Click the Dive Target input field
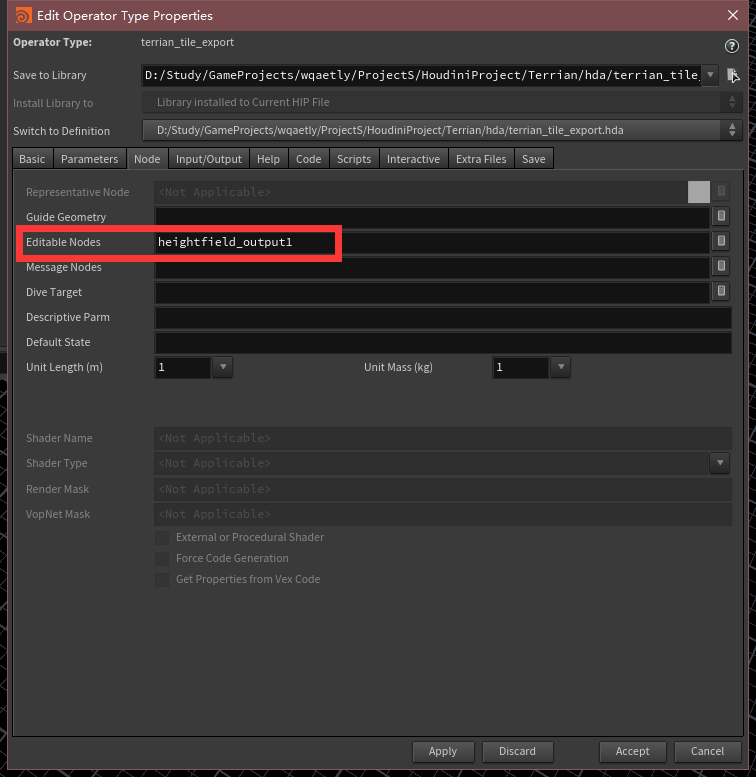The width and height of the screenshot is (756, 777). [432, 292]
